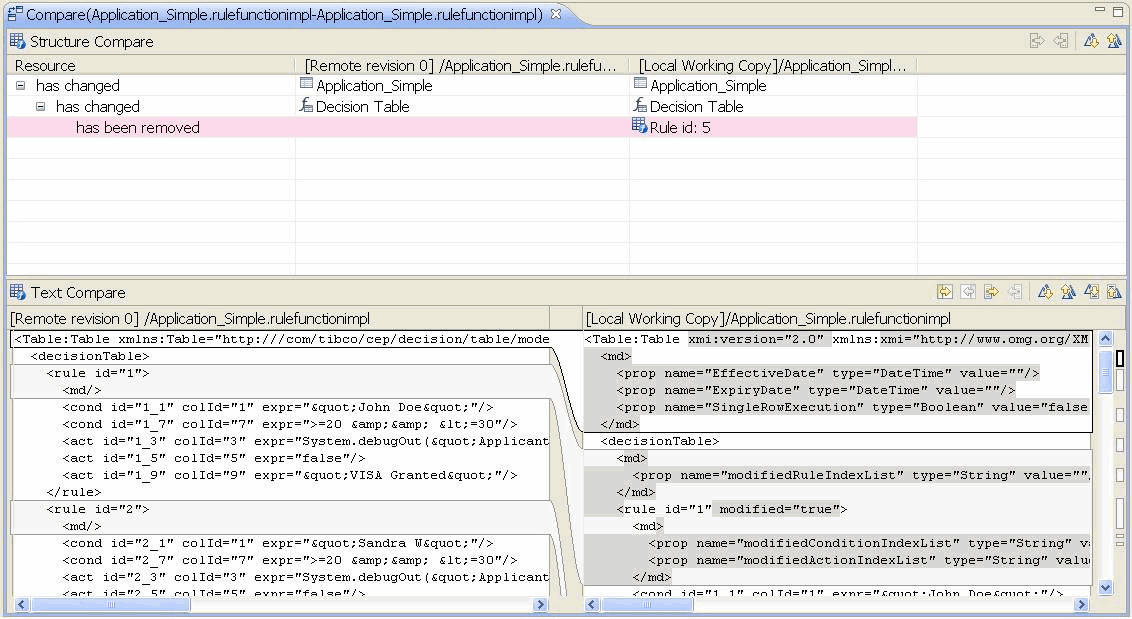Jump to previous change in Text Compare toolbar

tap(1114, 292)
